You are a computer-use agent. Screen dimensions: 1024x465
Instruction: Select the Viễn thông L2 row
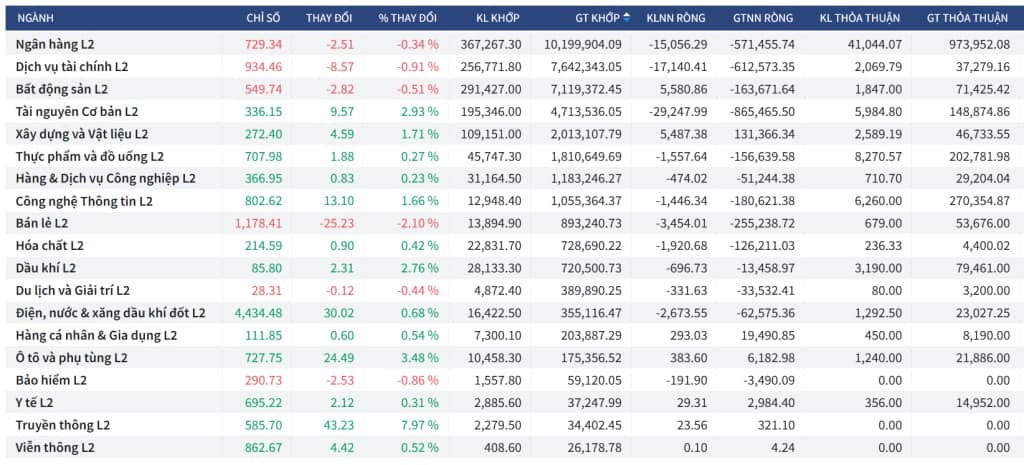pyautogui.click(x=55, y=447)
